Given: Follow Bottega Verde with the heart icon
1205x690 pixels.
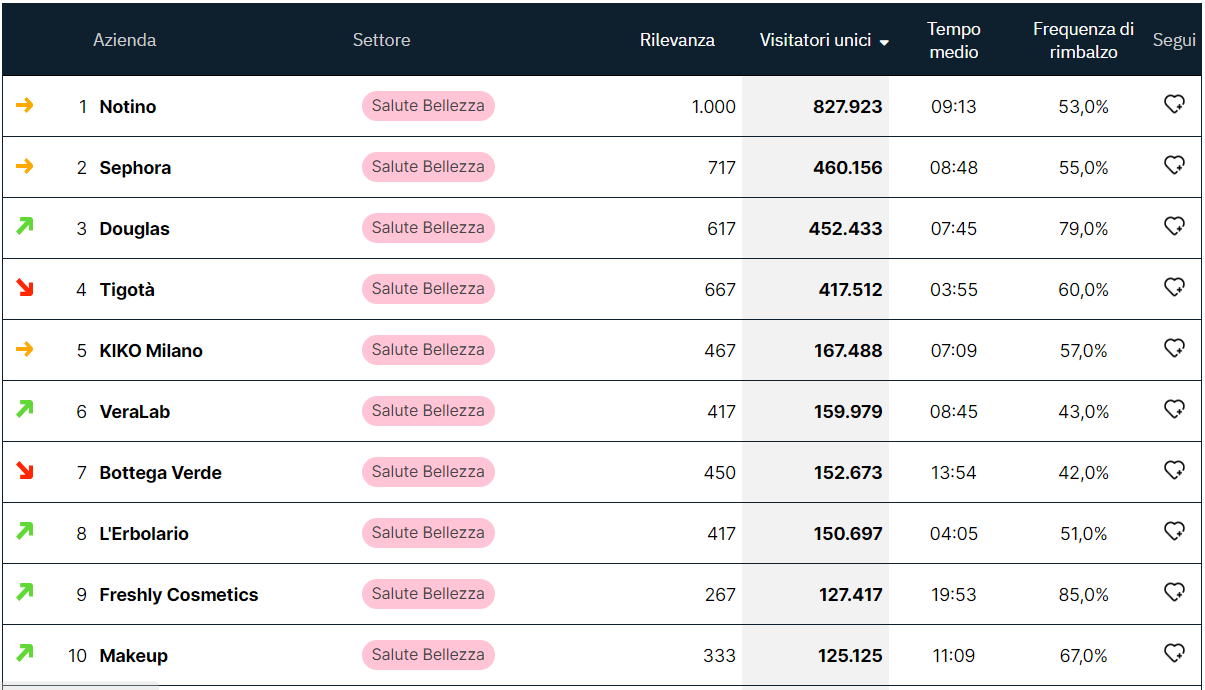Looking at the screenshot, I should [x=1175, y=470].
